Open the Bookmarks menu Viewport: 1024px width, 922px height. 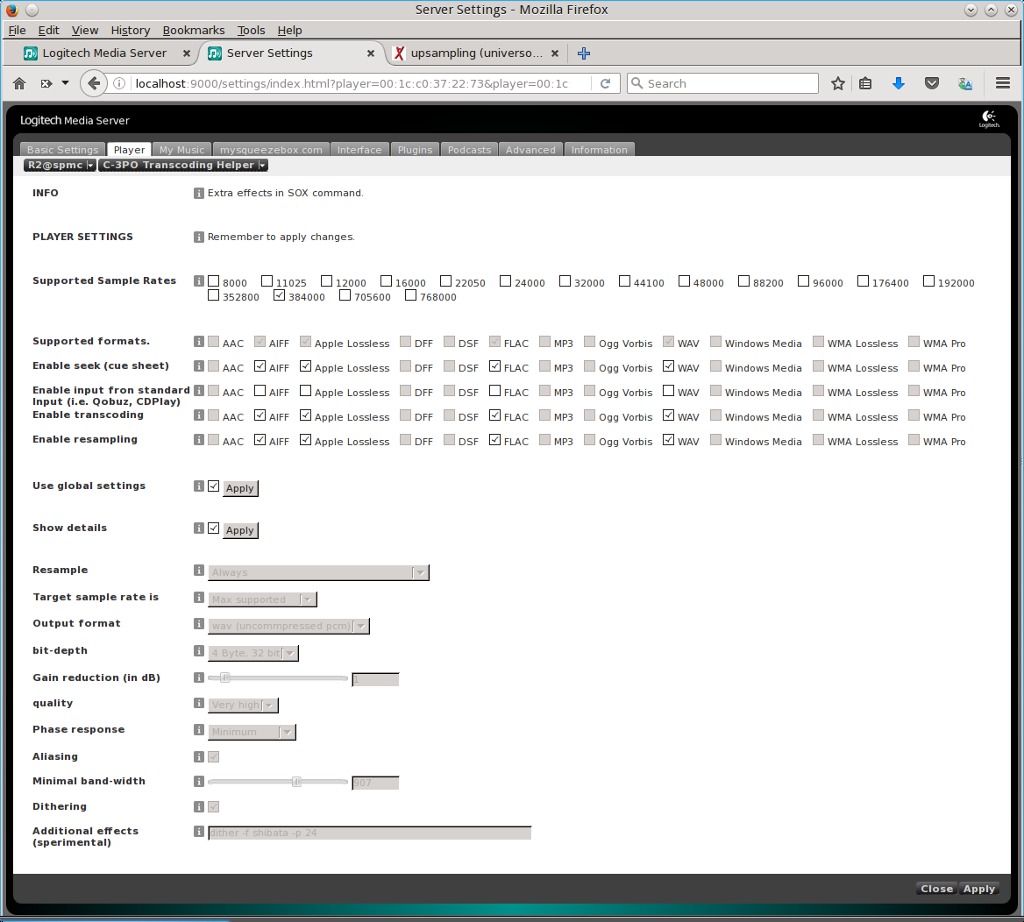pos(193,30)
